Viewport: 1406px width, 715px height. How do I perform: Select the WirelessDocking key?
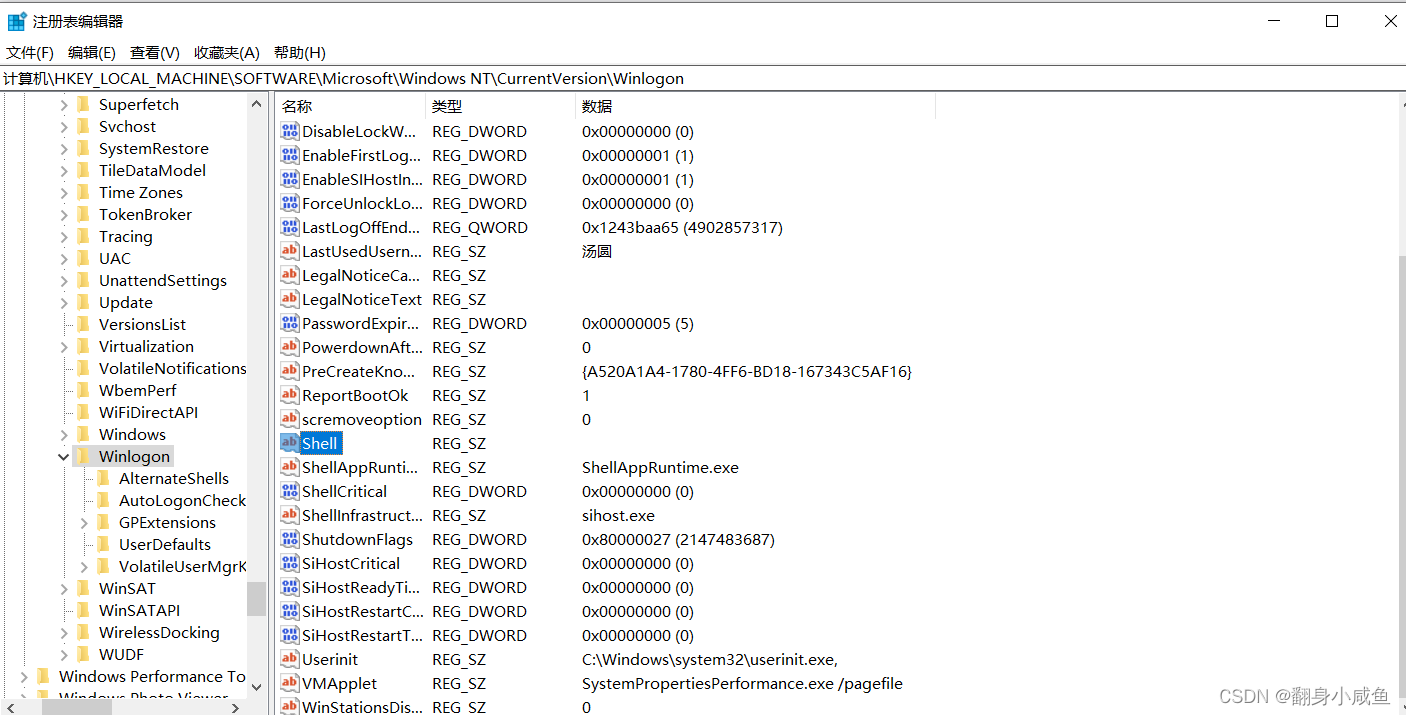(159, 633)
